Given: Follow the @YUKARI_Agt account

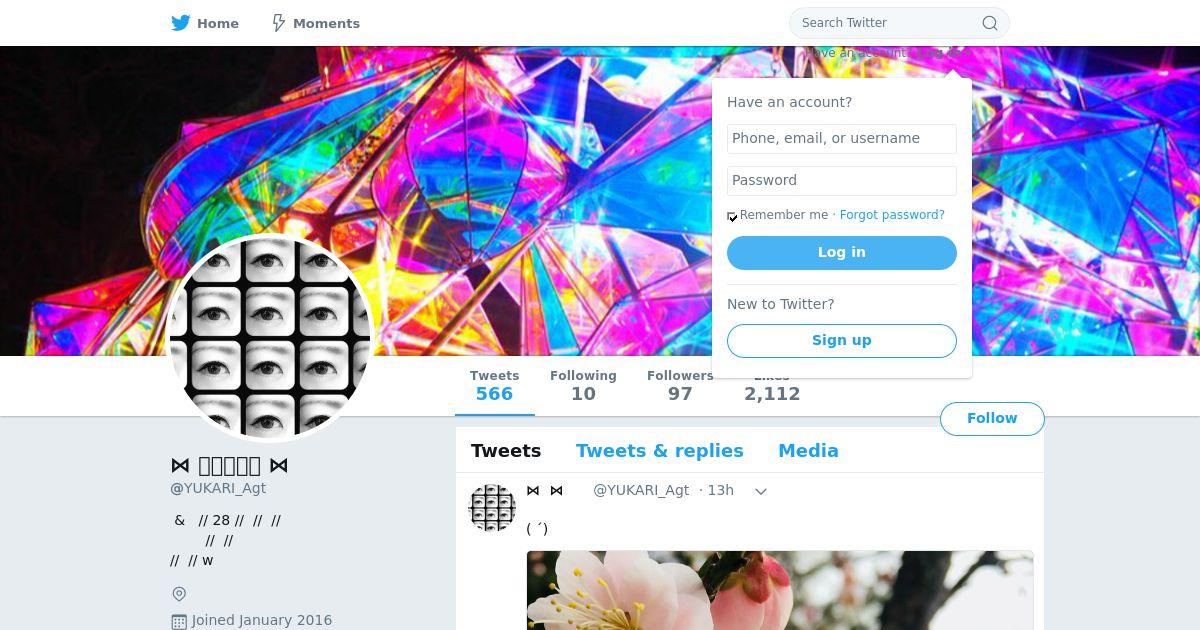Looking at the screenshot, I should click(x=992, y=419).
